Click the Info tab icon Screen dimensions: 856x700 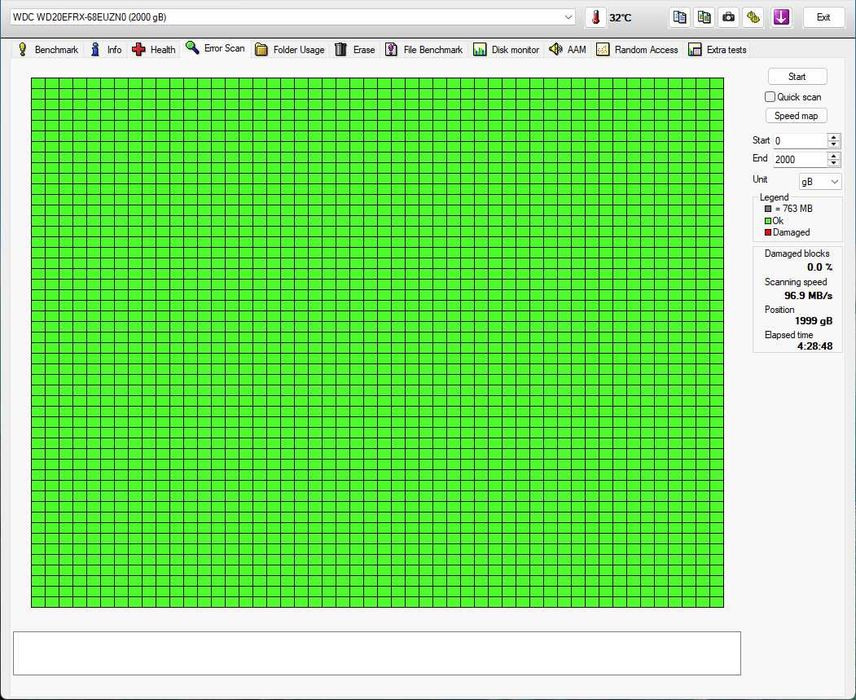95,49
